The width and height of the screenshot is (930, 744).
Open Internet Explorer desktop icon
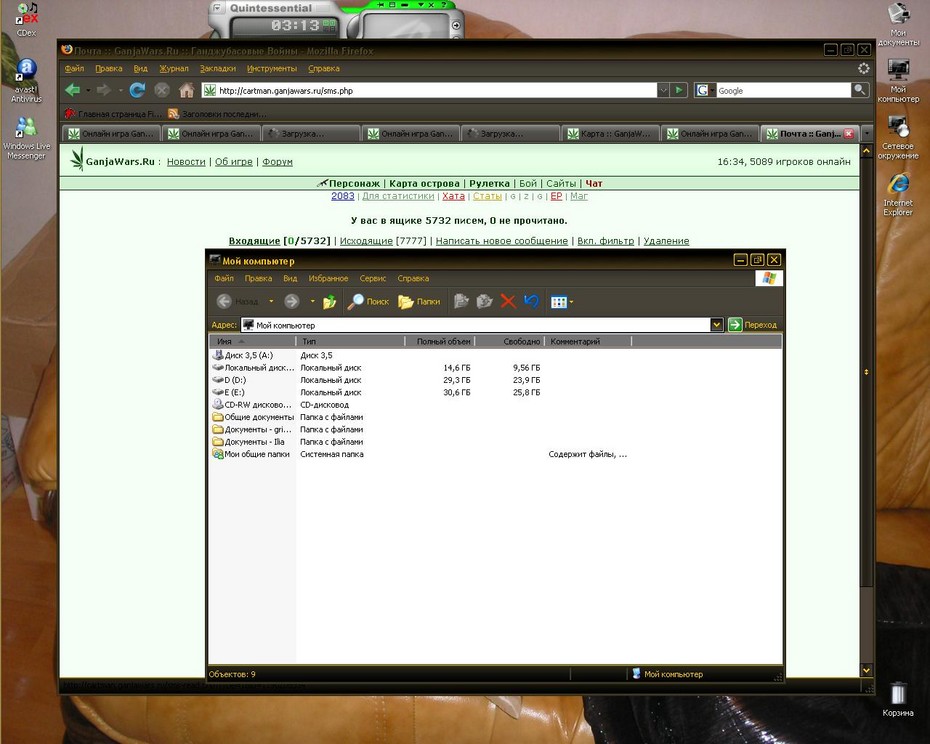pyautogui.click(x=898, y=194)
